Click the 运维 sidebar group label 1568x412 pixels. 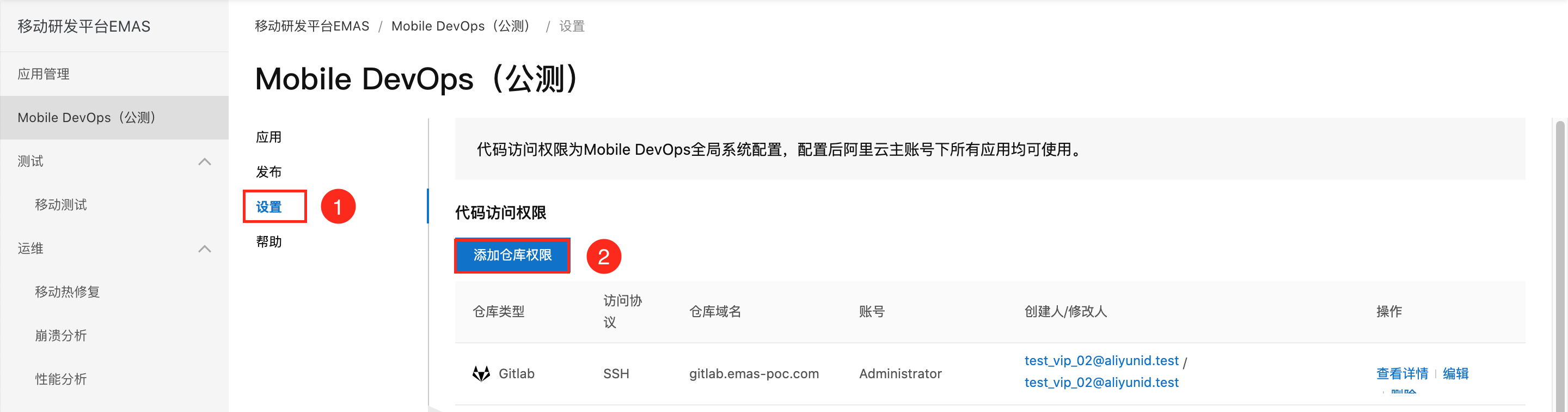tap(30, 249)
